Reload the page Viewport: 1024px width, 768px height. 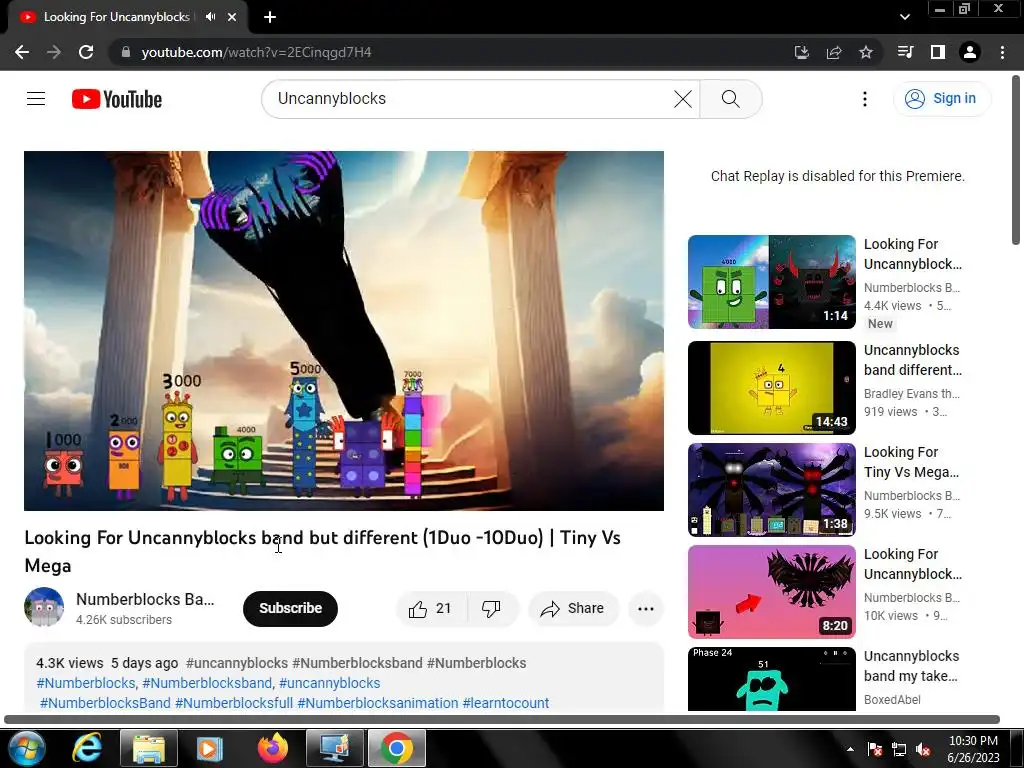(x=86, y=52)
